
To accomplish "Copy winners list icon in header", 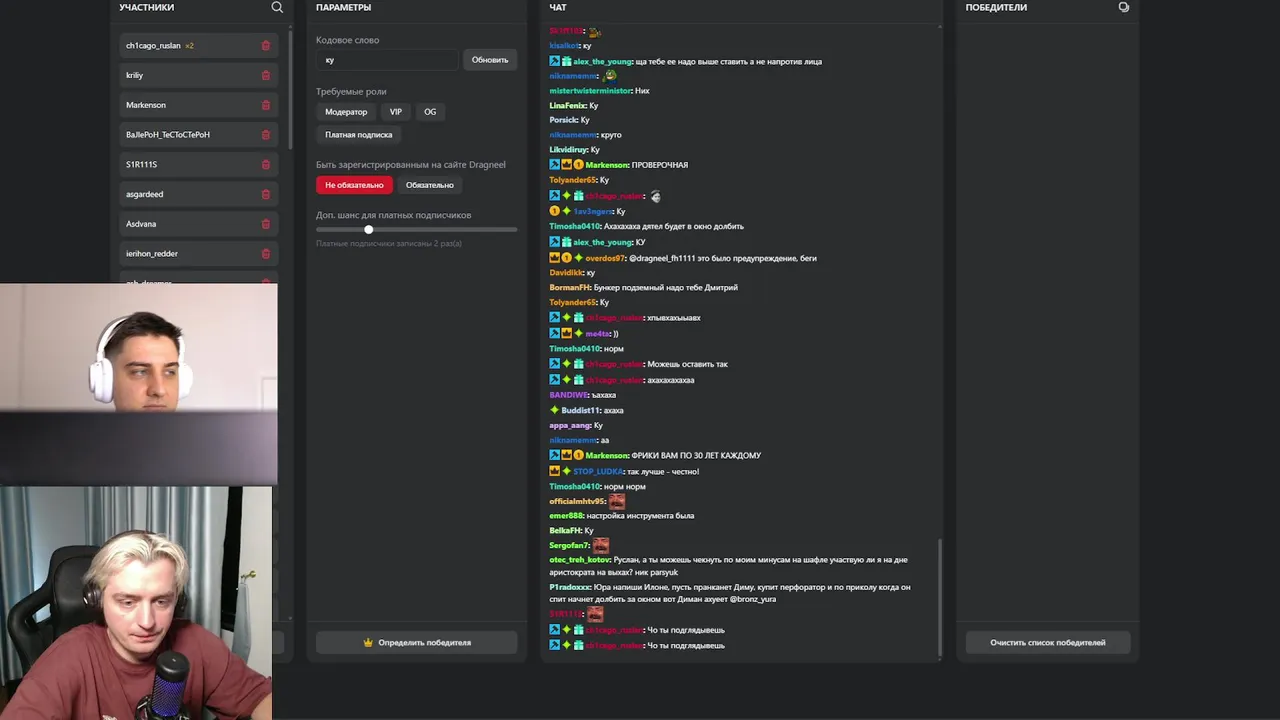I will [x=1124, y=7].
